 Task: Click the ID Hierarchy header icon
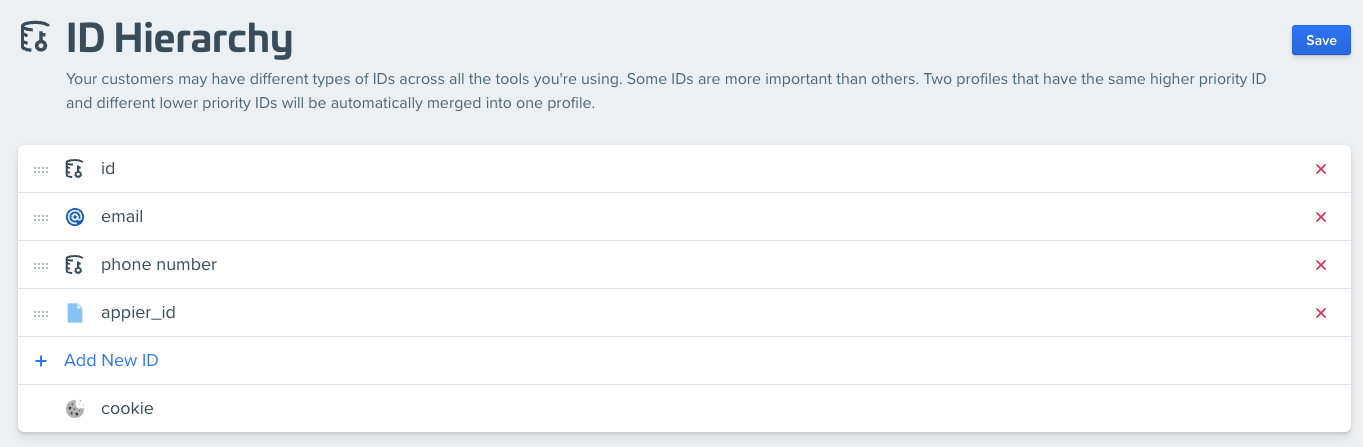point(35,37)
